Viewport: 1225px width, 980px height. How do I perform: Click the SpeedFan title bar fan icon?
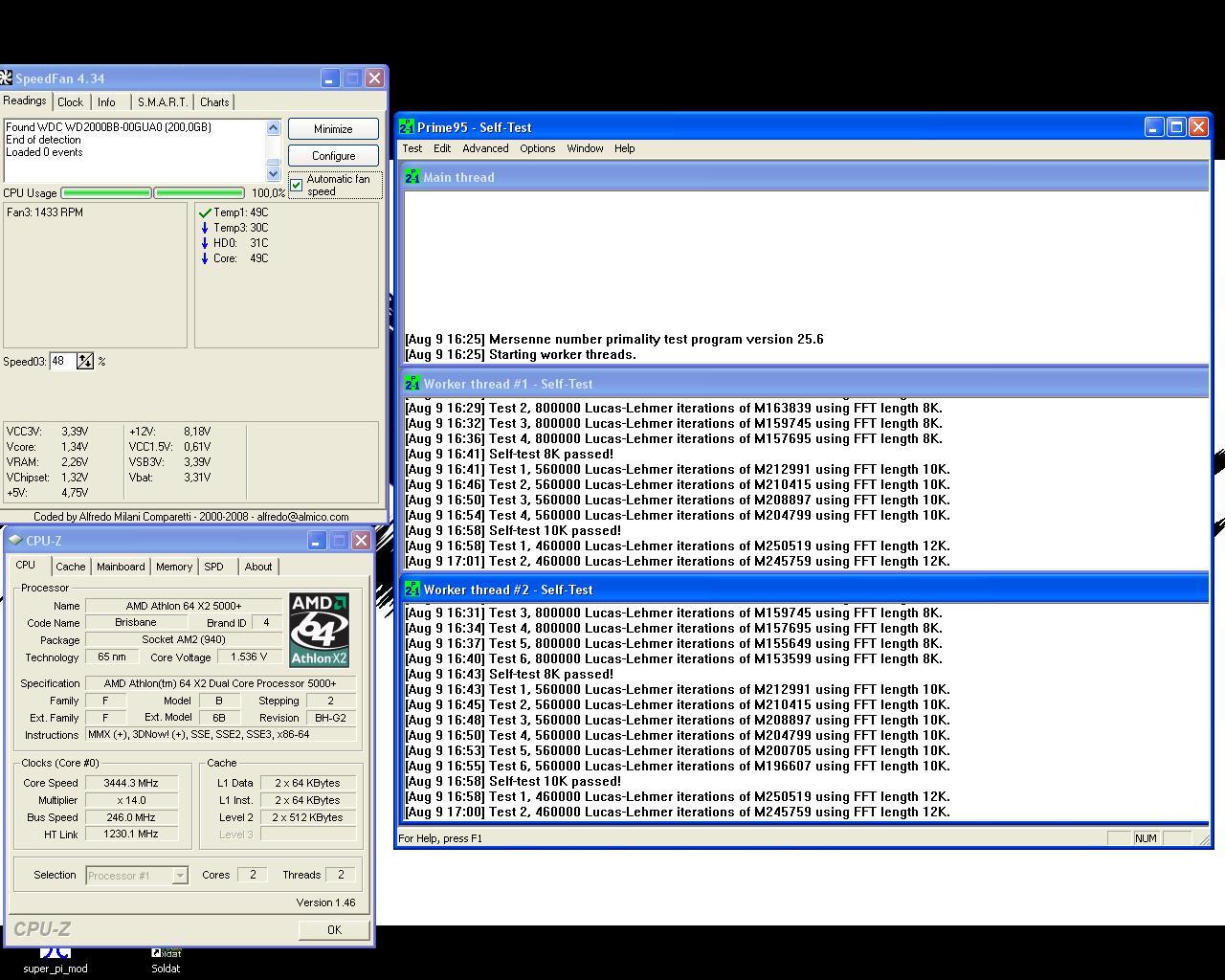[6, 78]
